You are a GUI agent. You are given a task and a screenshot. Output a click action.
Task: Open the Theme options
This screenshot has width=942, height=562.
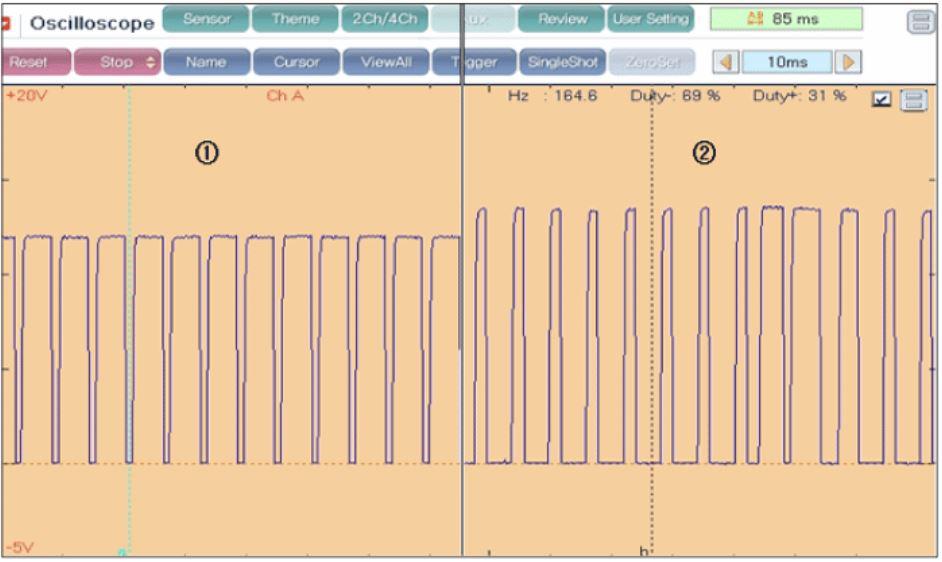[x=295, y=19]
